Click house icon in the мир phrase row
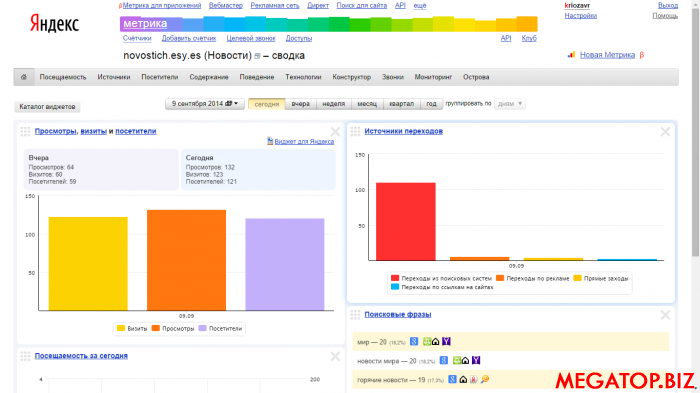Image resolution: width=700 pixels, height=393 pixels. pos(435,342)
